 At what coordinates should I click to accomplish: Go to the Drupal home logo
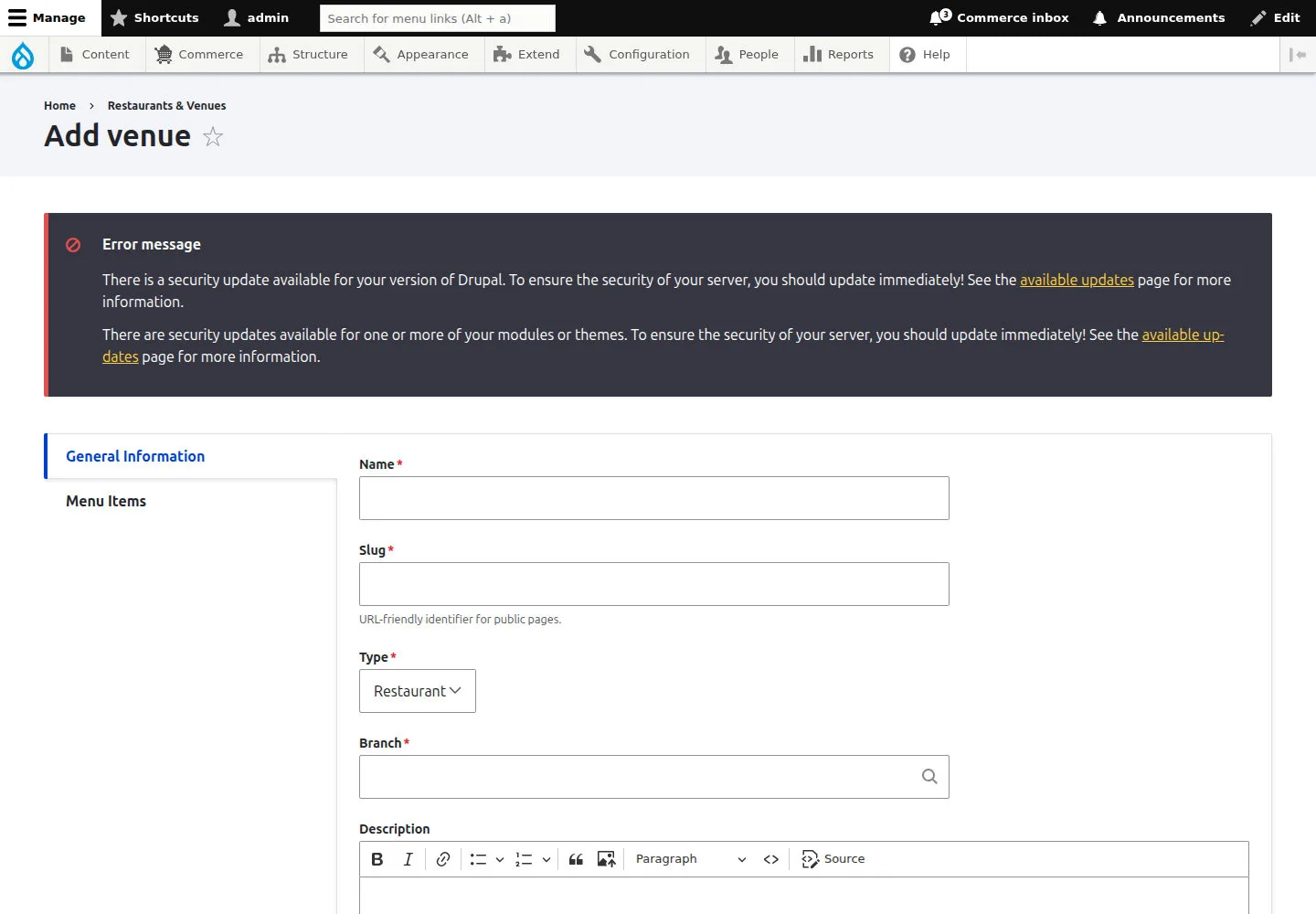pyautogui.click(x=23, y=55)
